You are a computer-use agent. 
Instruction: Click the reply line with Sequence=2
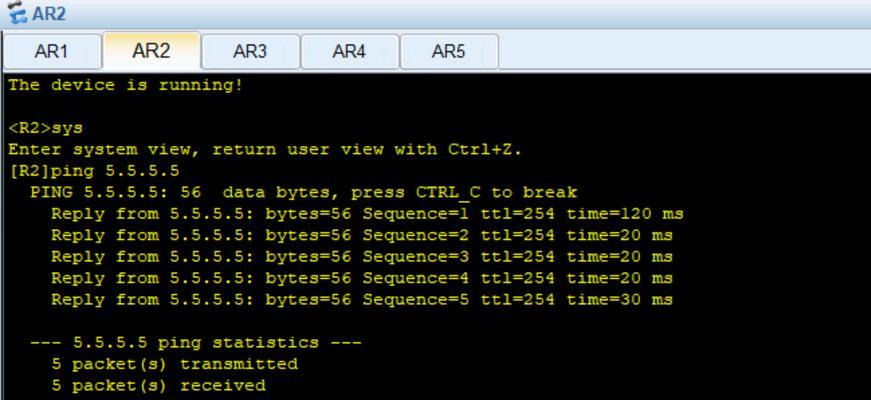click(x=362, y=236)
